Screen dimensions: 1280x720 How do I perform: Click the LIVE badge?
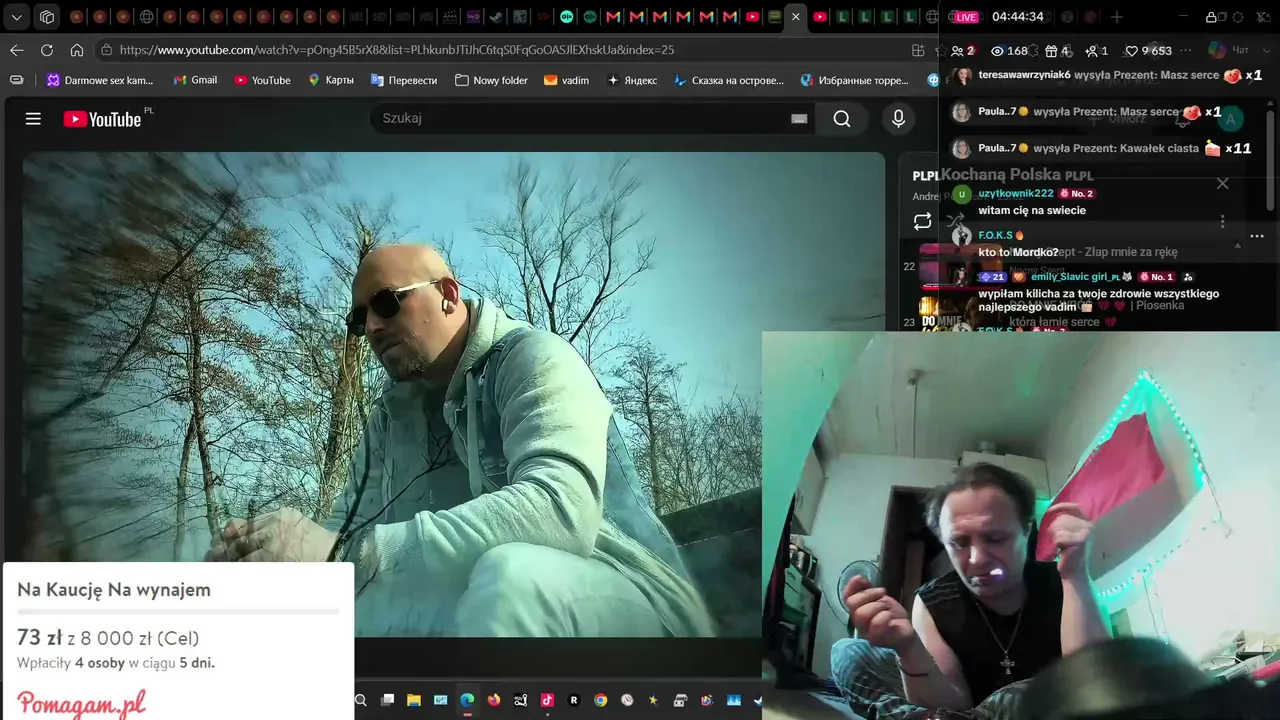(x=964, y=17)
